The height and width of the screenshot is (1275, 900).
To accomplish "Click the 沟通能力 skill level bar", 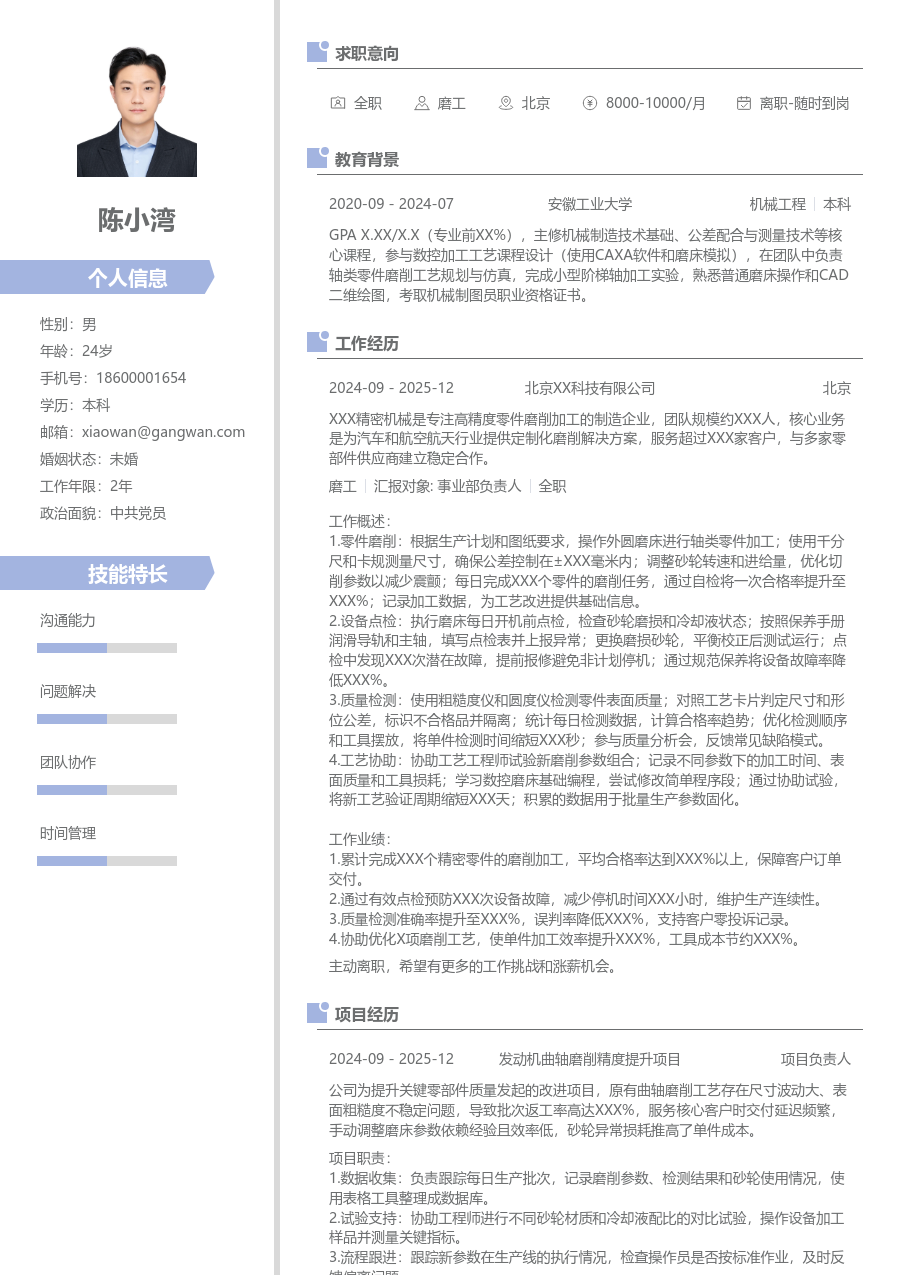I will click(x=107, y=648).
